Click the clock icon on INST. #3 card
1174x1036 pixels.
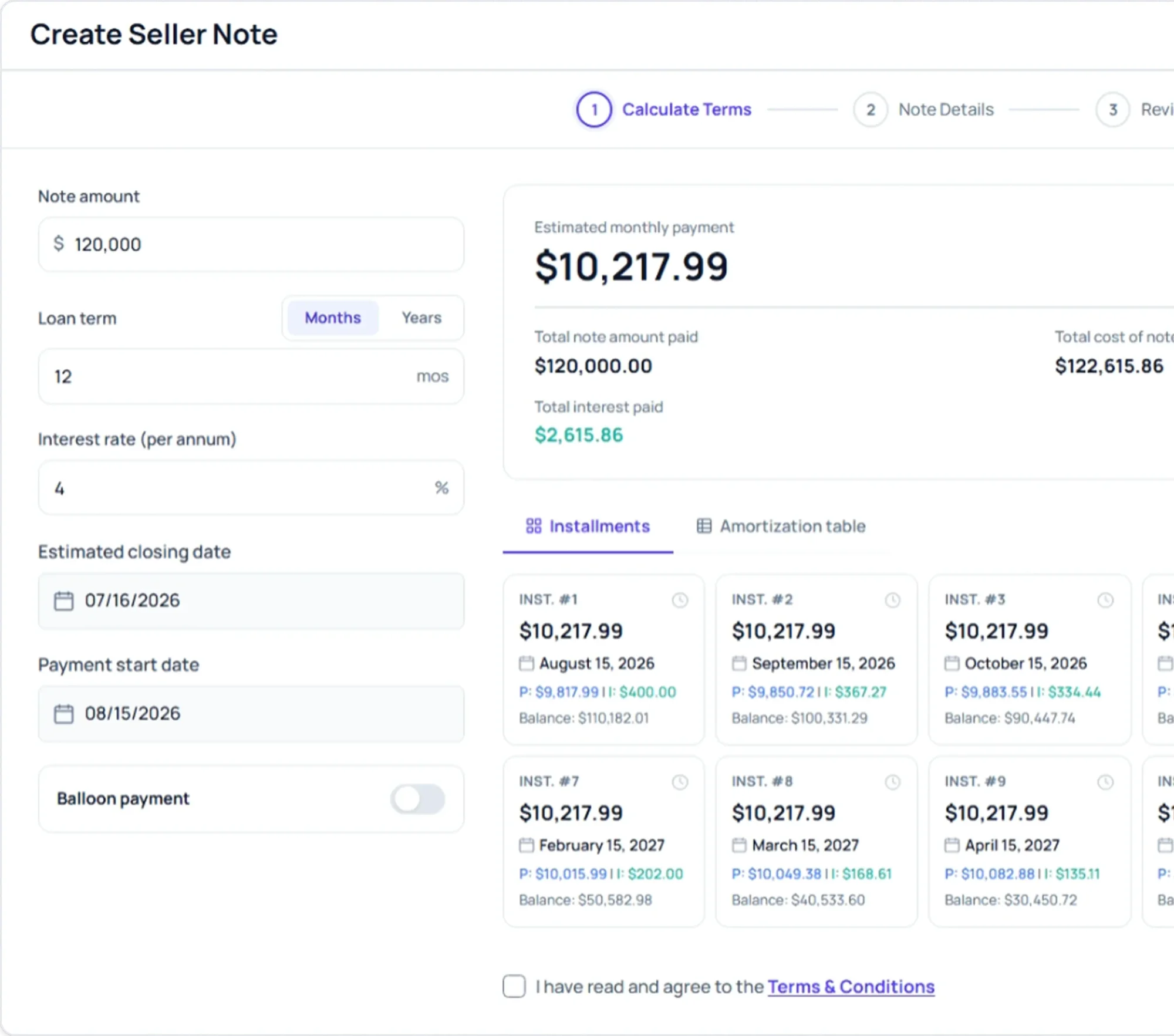(x=1105, y=600)
